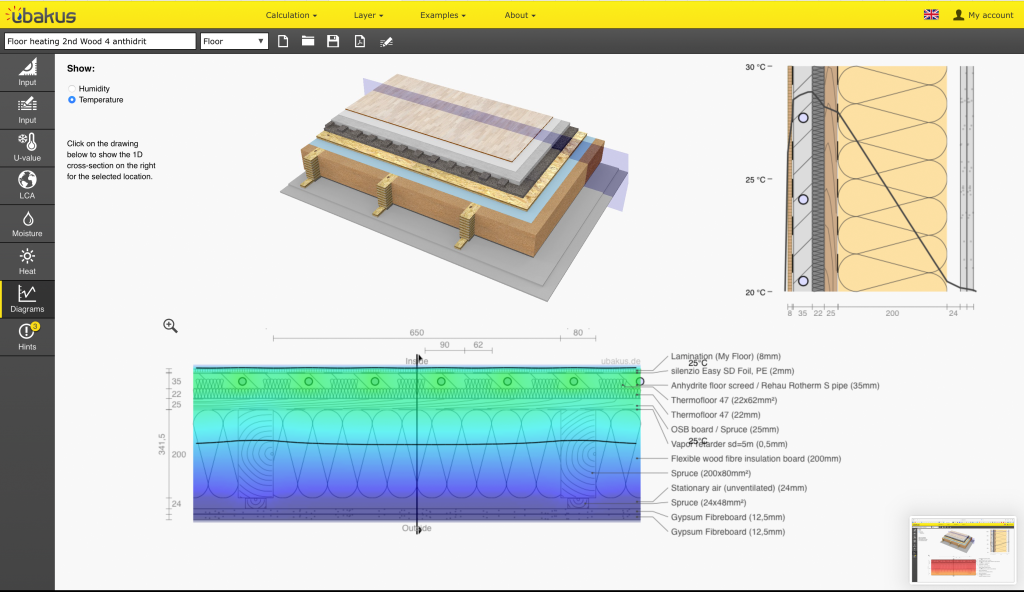
Task: Click the new document icon
Action: tap(283, 41)
